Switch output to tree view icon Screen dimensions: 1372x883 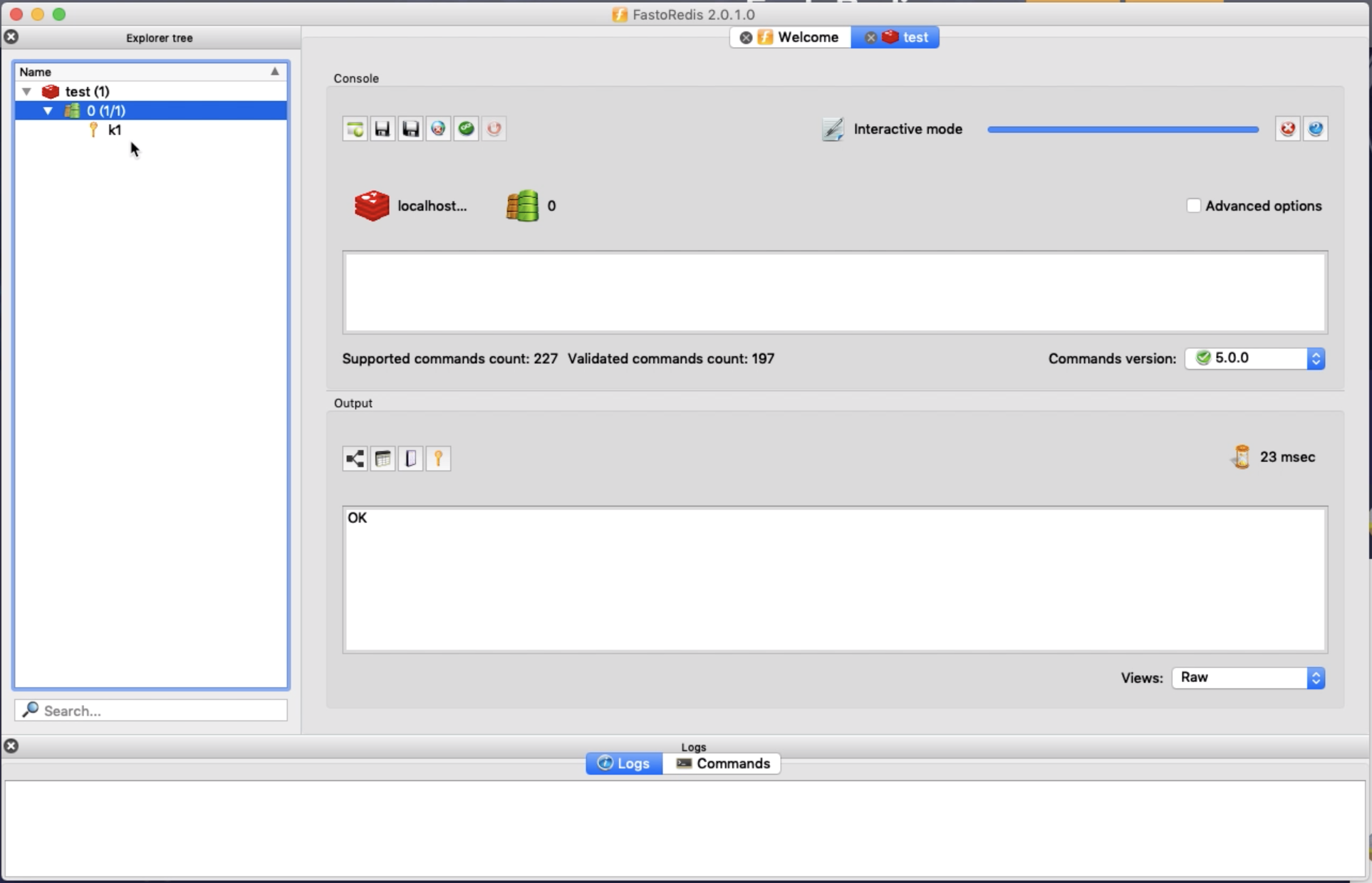coord(355,459)
